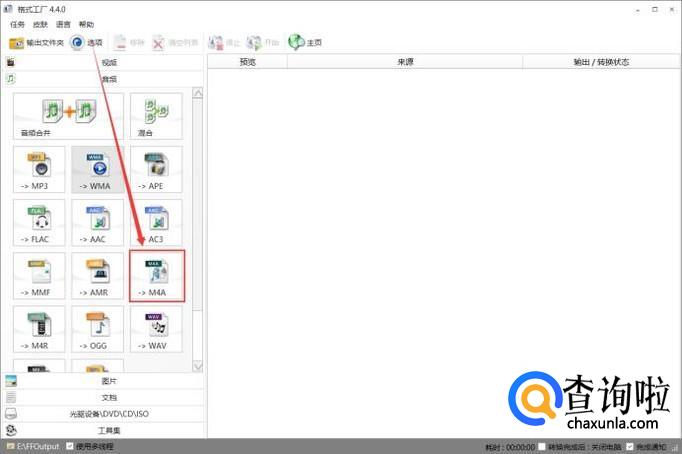Choose the AMR conversion icon
682x454 pixels.
pos(97,276)
